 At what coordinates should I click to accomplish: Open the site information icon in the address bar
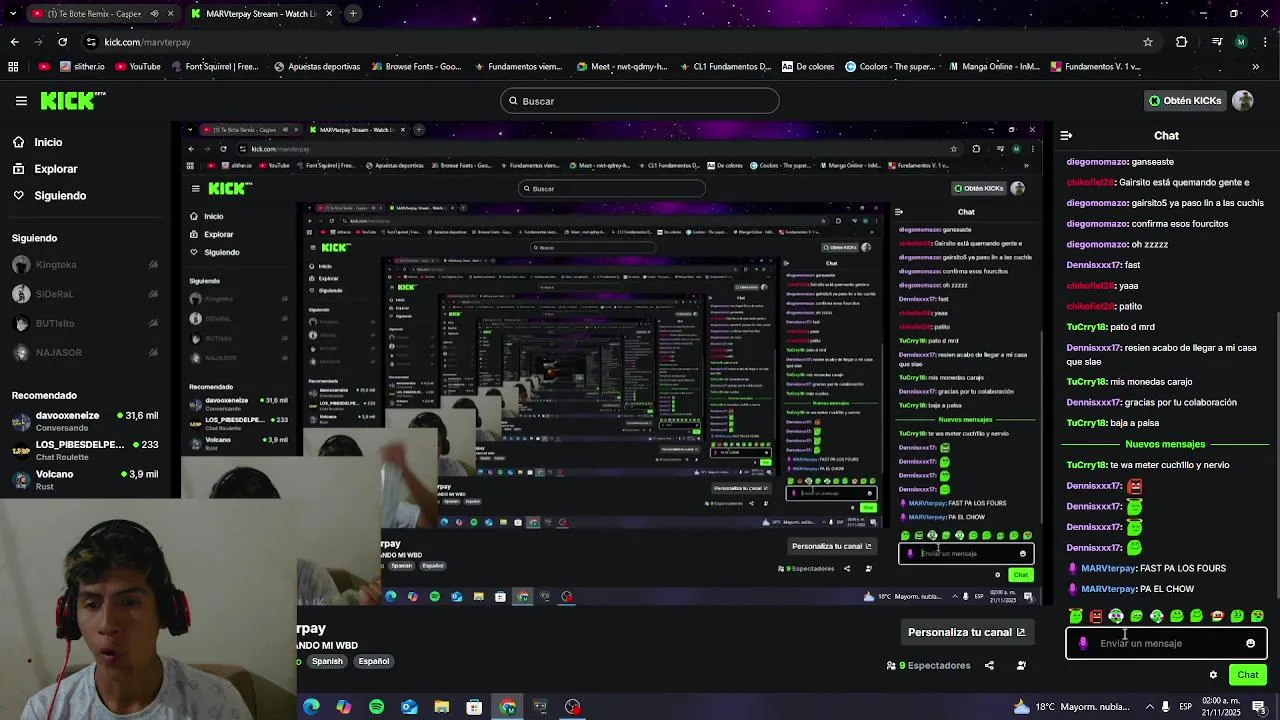[x=91, y=42]
